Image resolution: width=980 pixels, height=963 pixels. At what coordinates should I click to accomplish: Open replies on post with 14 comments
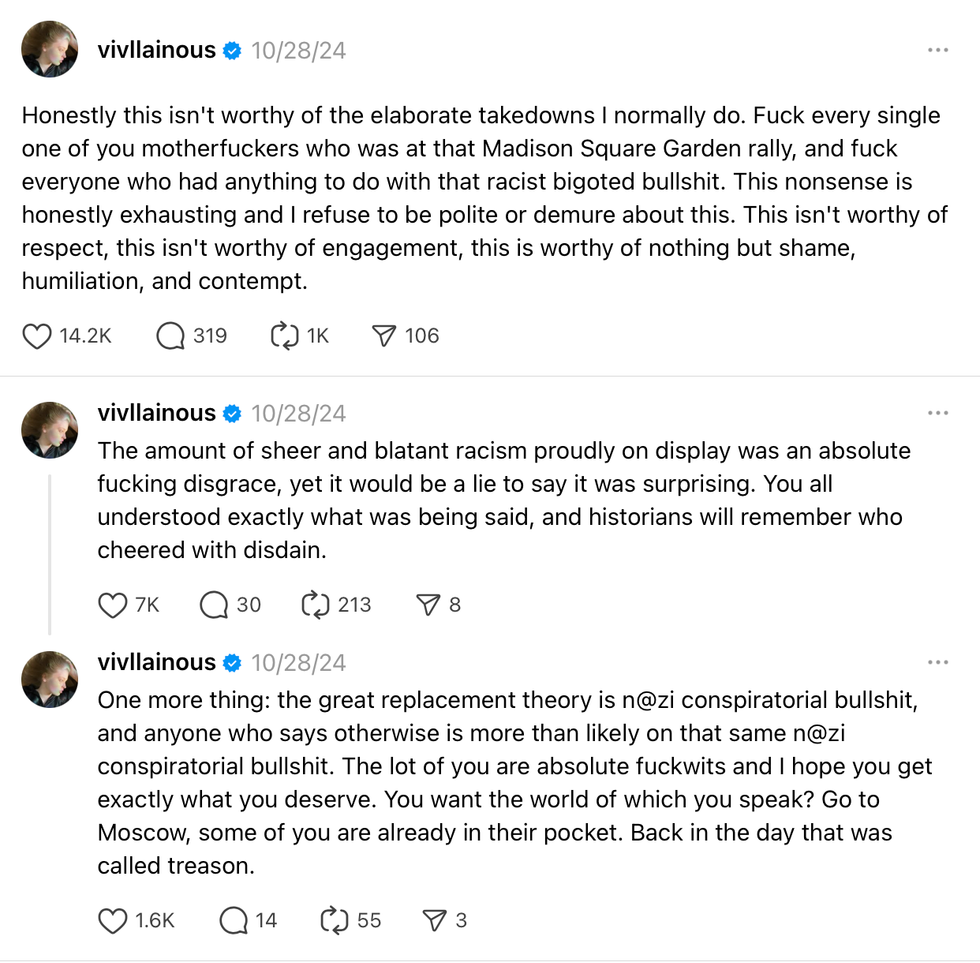point(232,920)
